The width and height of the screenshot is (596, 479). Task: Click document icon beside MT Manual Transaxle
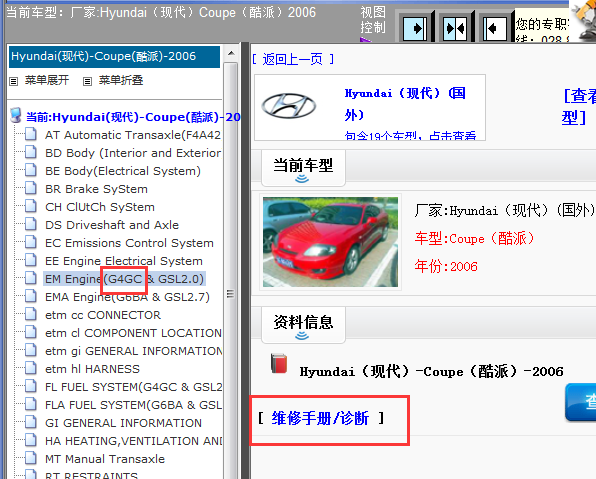coord(31,458)
